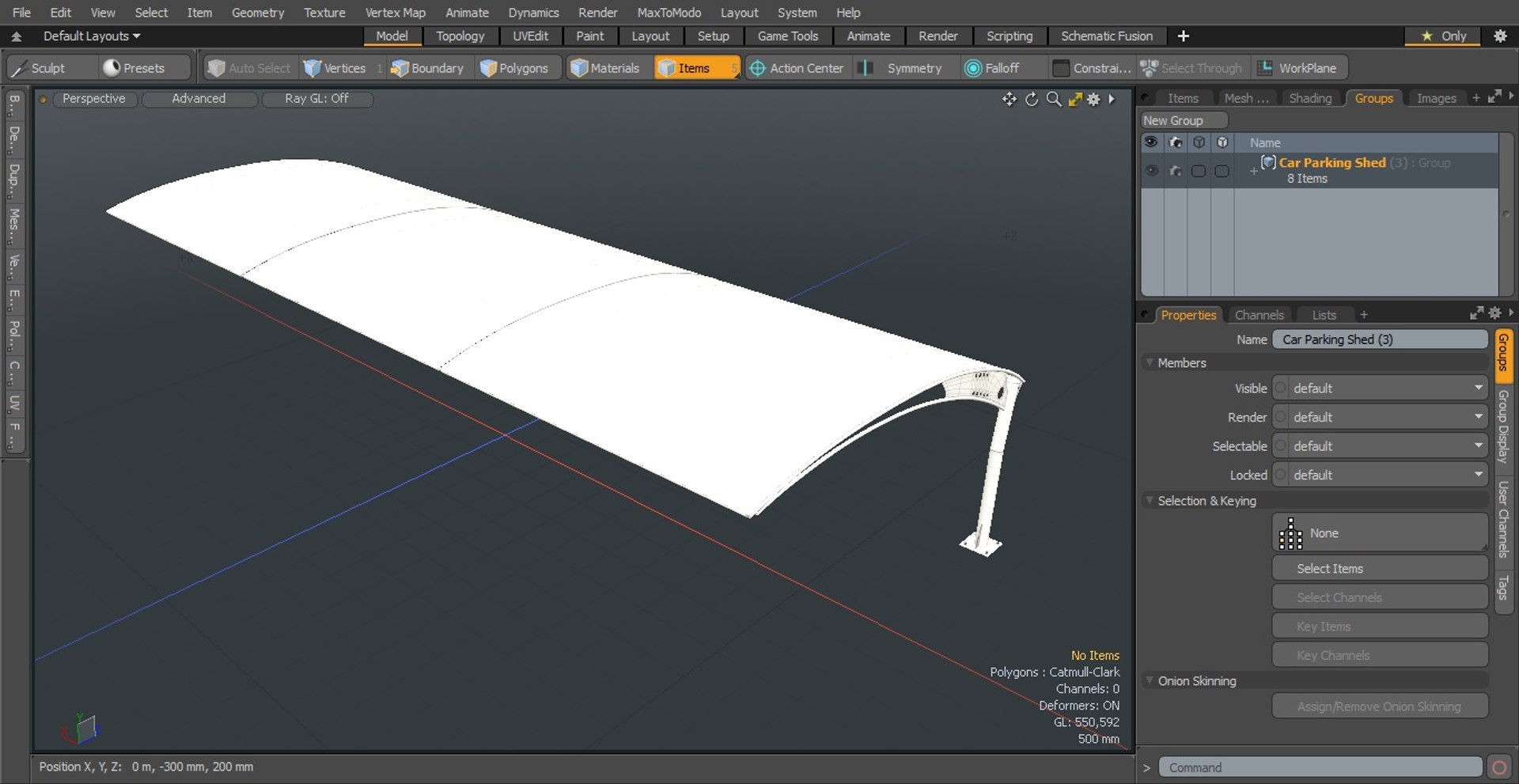Click the New Group button
Viewport: 1519px width, 784px height.
(x=1184, y=120)
